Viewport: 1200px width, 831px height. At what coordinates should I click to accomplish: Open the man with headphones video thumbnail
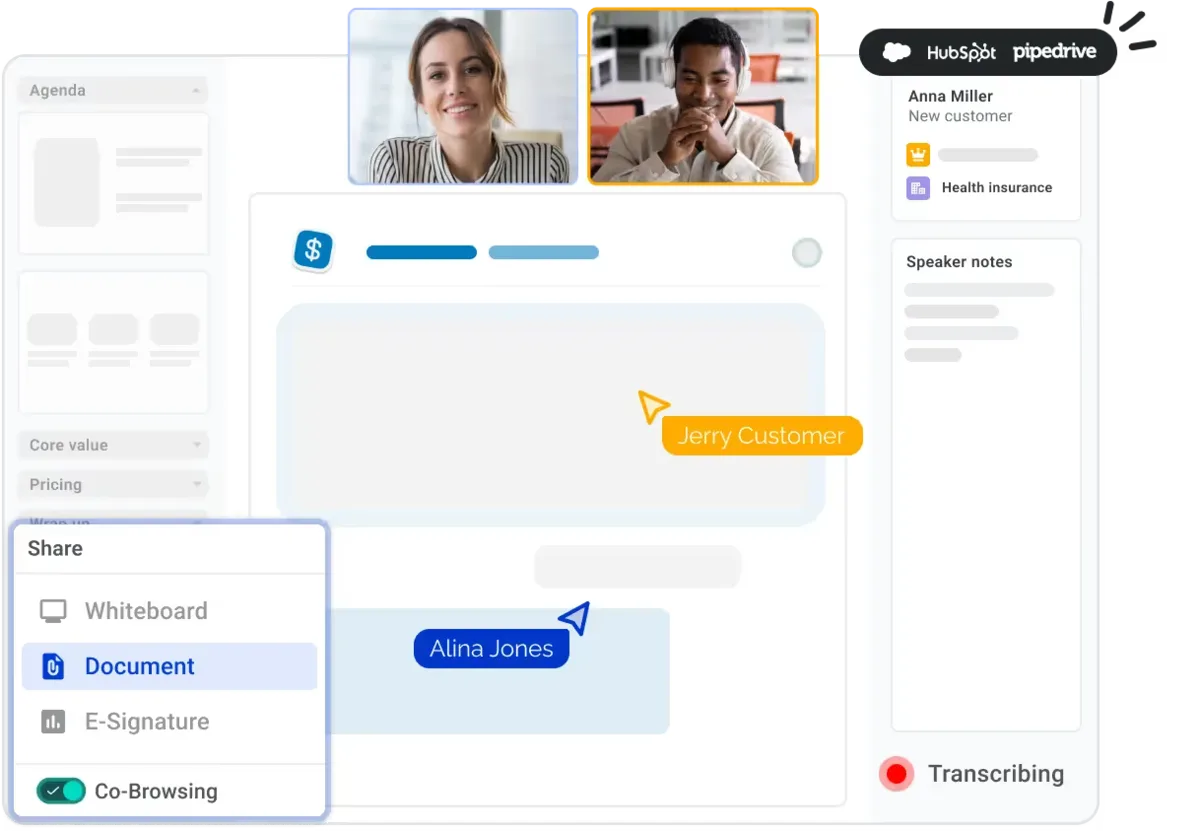(x=703, y=97)
